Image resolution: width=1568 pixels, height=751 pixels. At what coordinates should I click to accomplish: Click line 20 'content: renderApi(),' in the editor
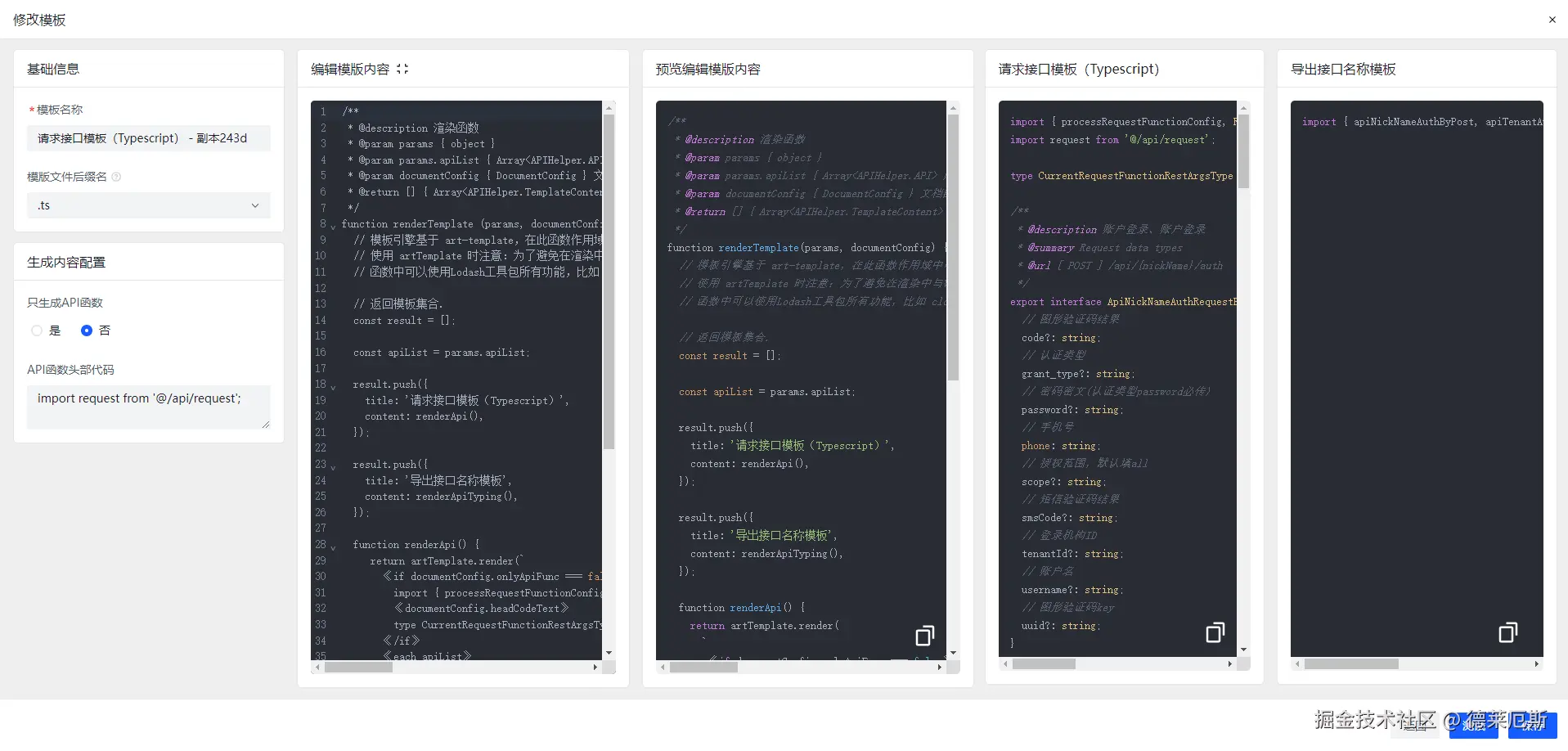(x=424, y=416)
